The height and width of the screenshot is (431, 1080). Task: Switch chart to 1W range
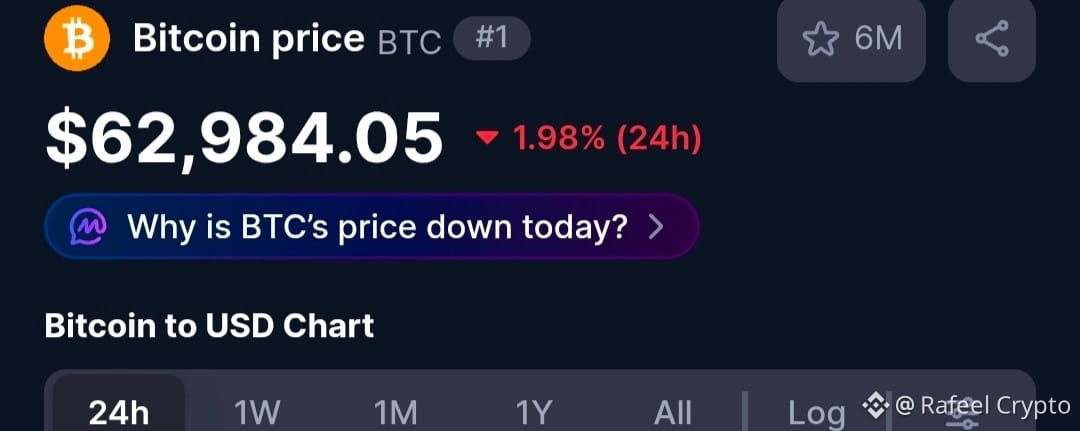coord(257,412)
